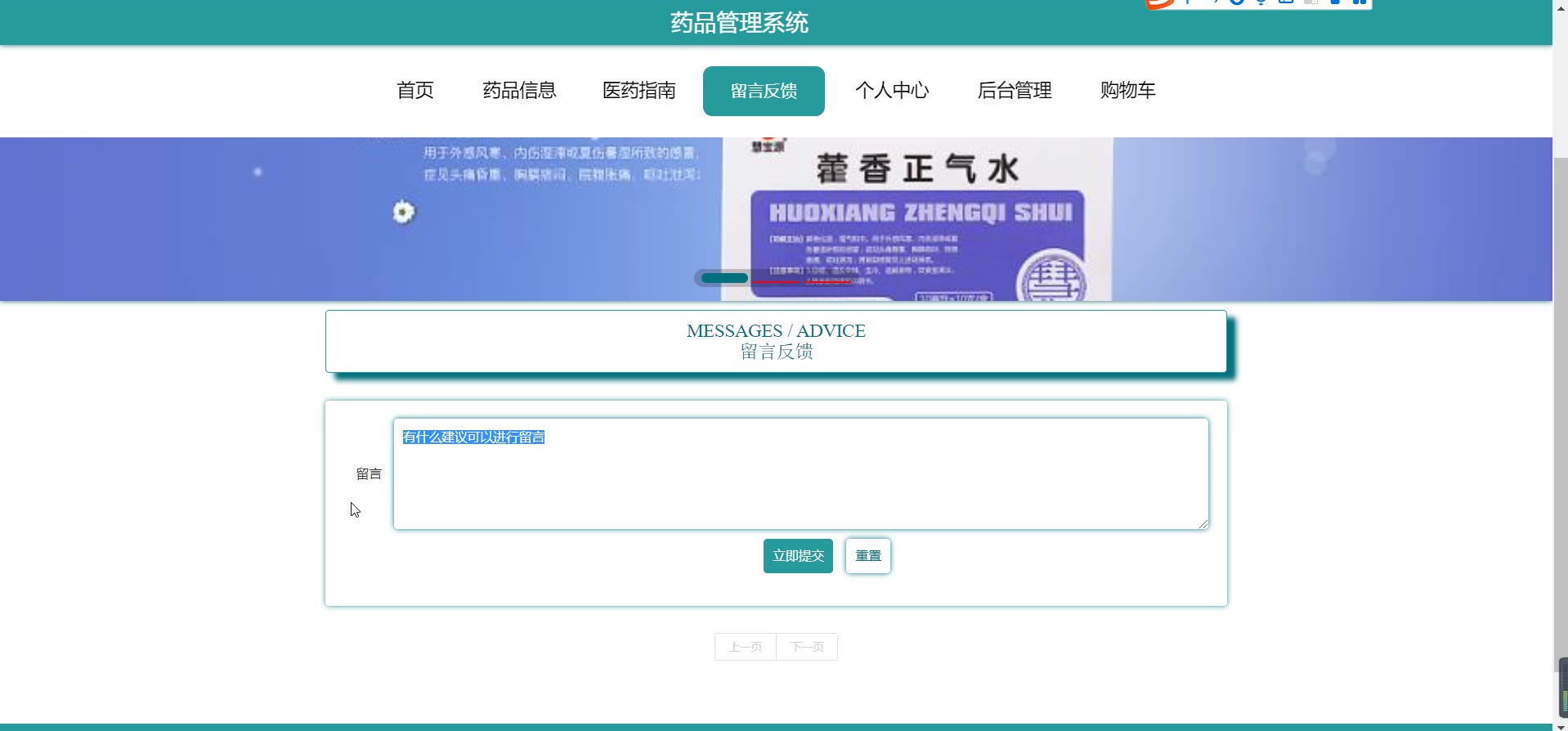
Task: Select the middle red carousel indicator
Action: 775,281
